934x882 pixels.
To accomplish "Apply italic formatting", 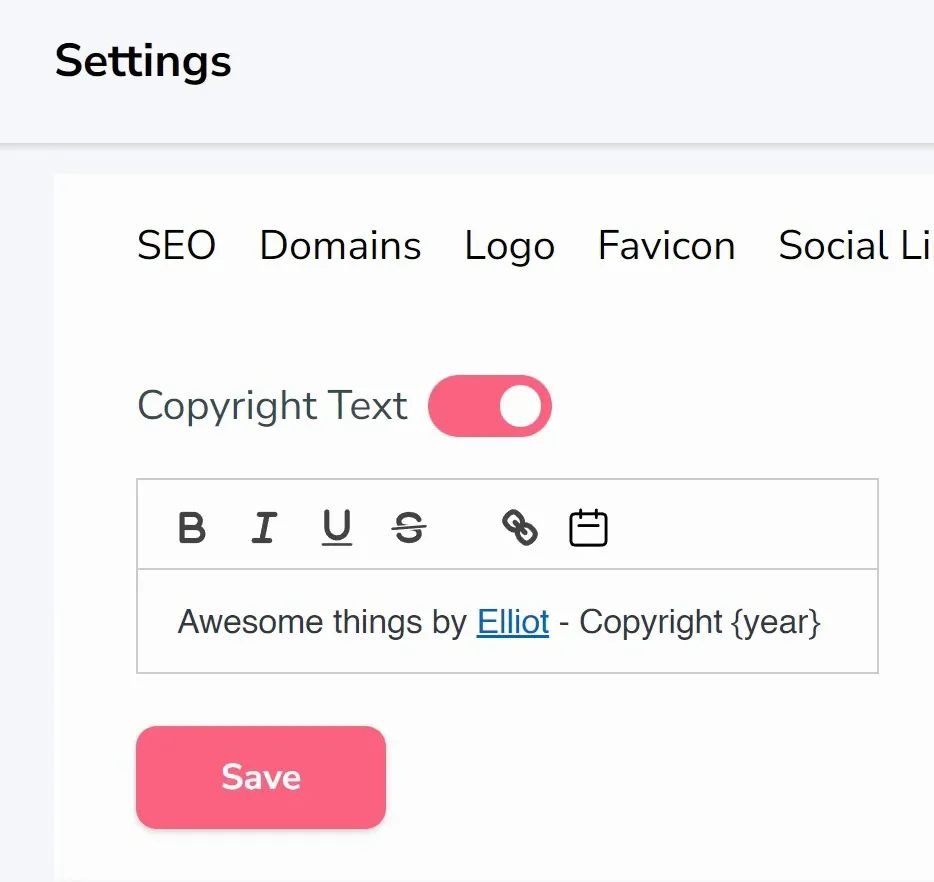I will (x=264, y=527).
